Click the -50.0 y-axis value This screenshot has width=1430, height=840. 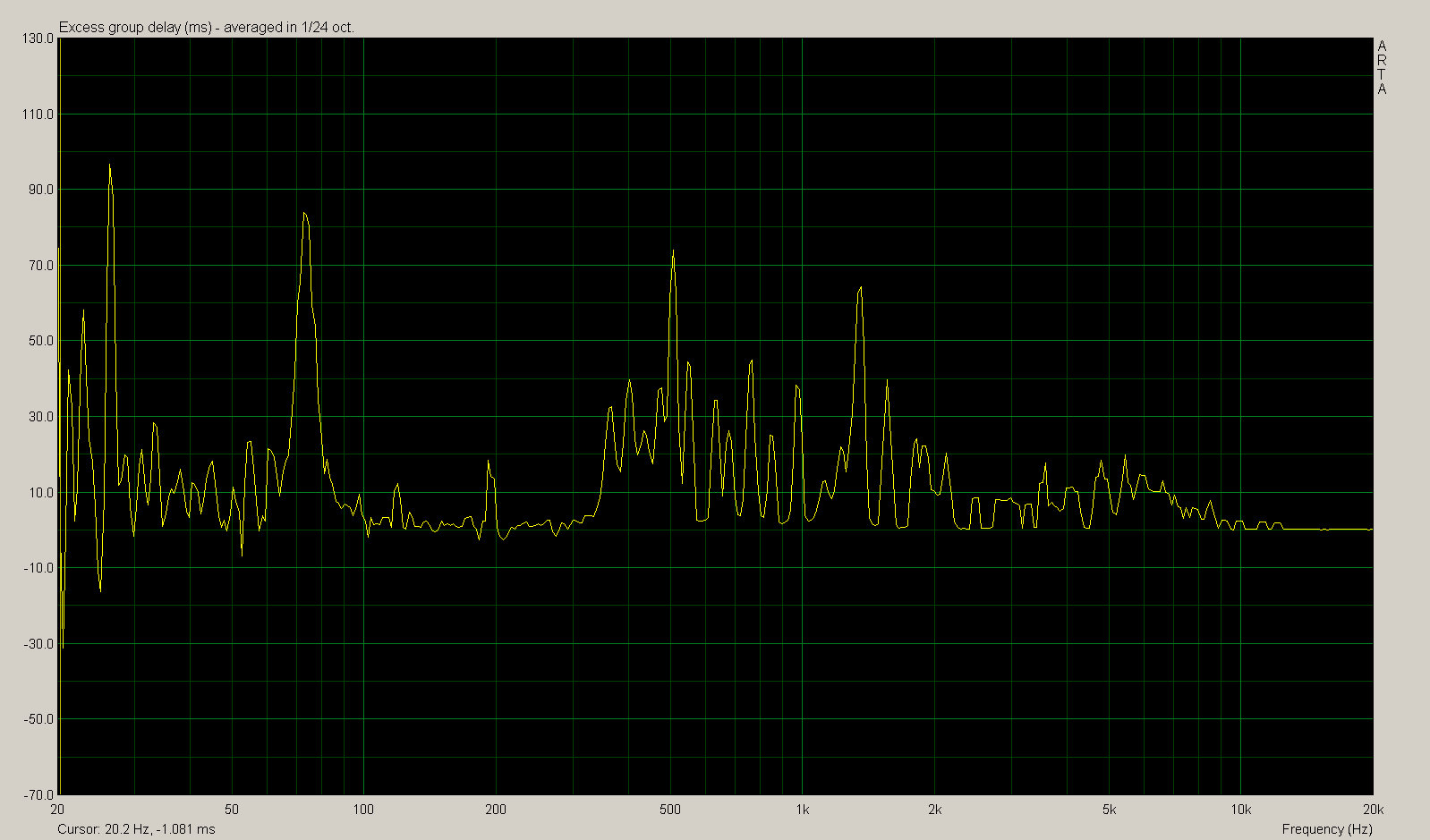pos(40,719)
